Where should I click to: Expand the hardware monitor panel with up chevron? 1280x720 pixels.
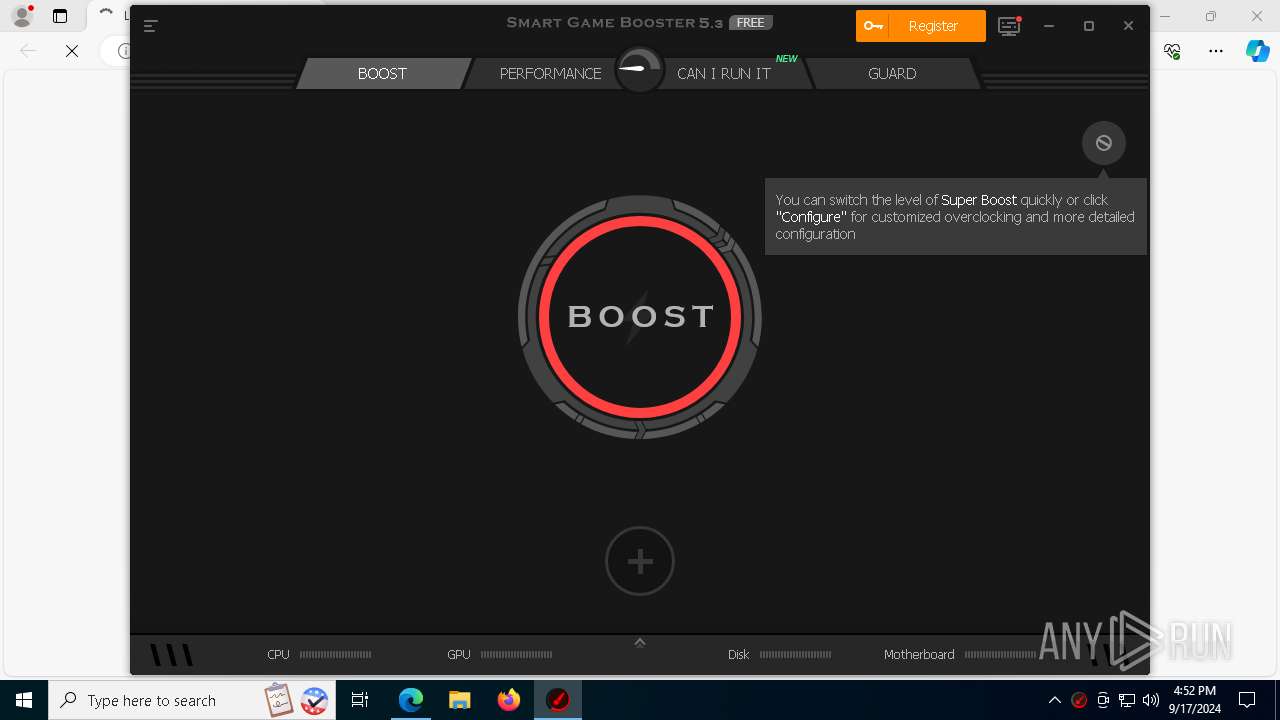point(640,643)
